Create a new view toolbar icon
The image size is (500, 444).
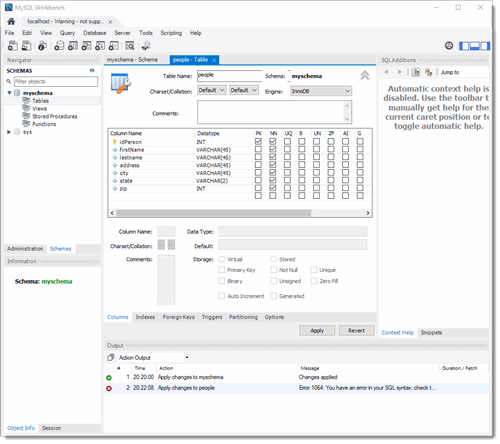pyautogui.click(x=86, y=46)
